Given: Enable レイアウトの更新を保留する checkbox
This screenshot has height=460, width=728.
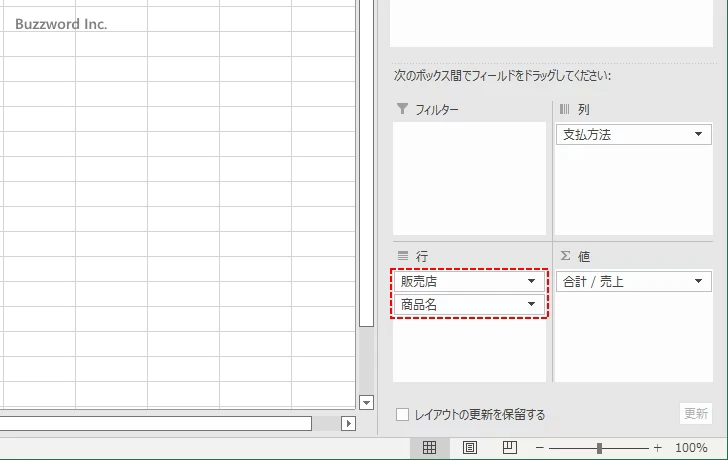Looking at the screenshot, I should coord(403,415).
